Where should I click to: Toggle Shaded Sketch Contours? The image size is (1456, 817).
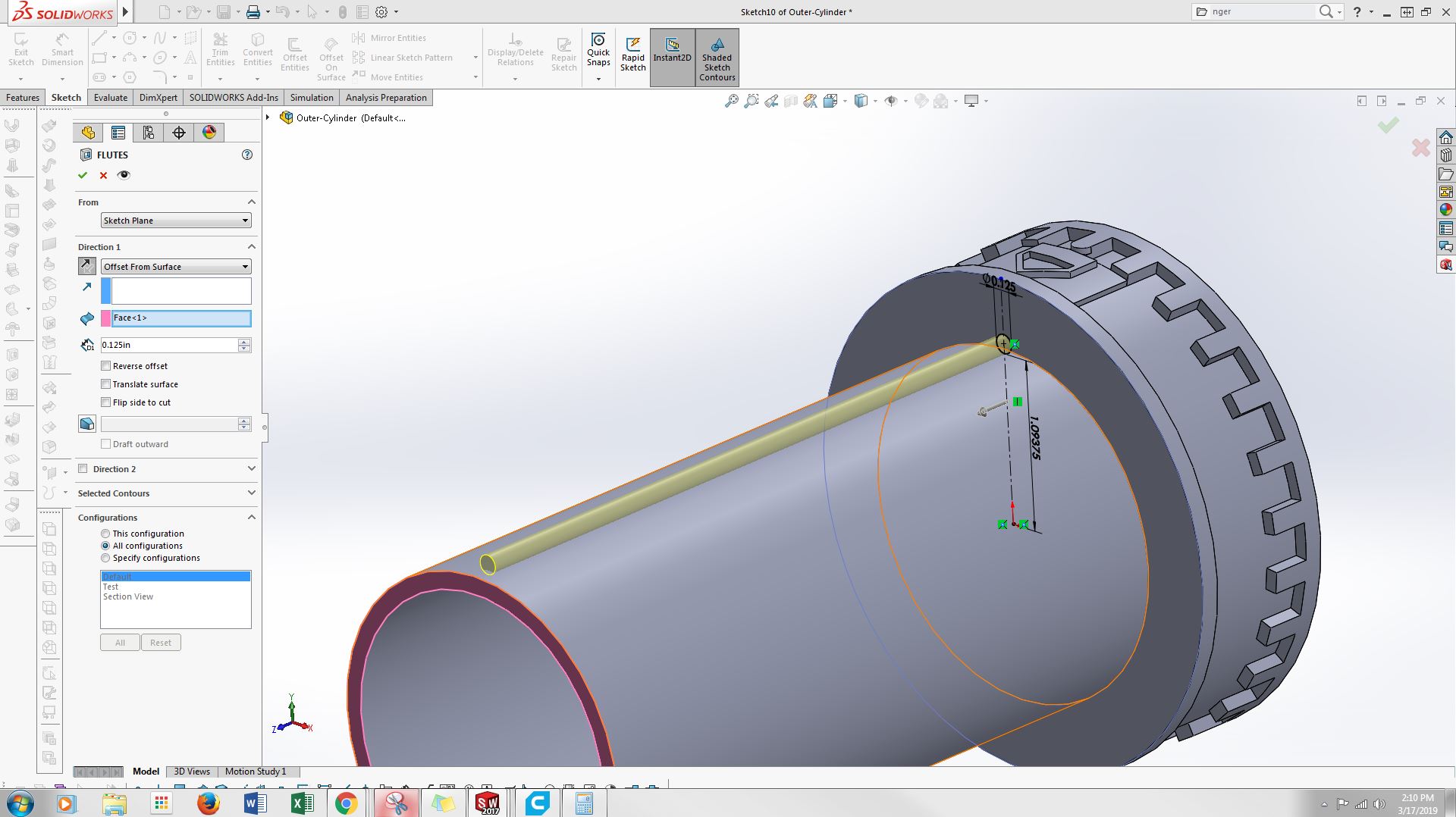pyautogui.click(x=717, y=58)
